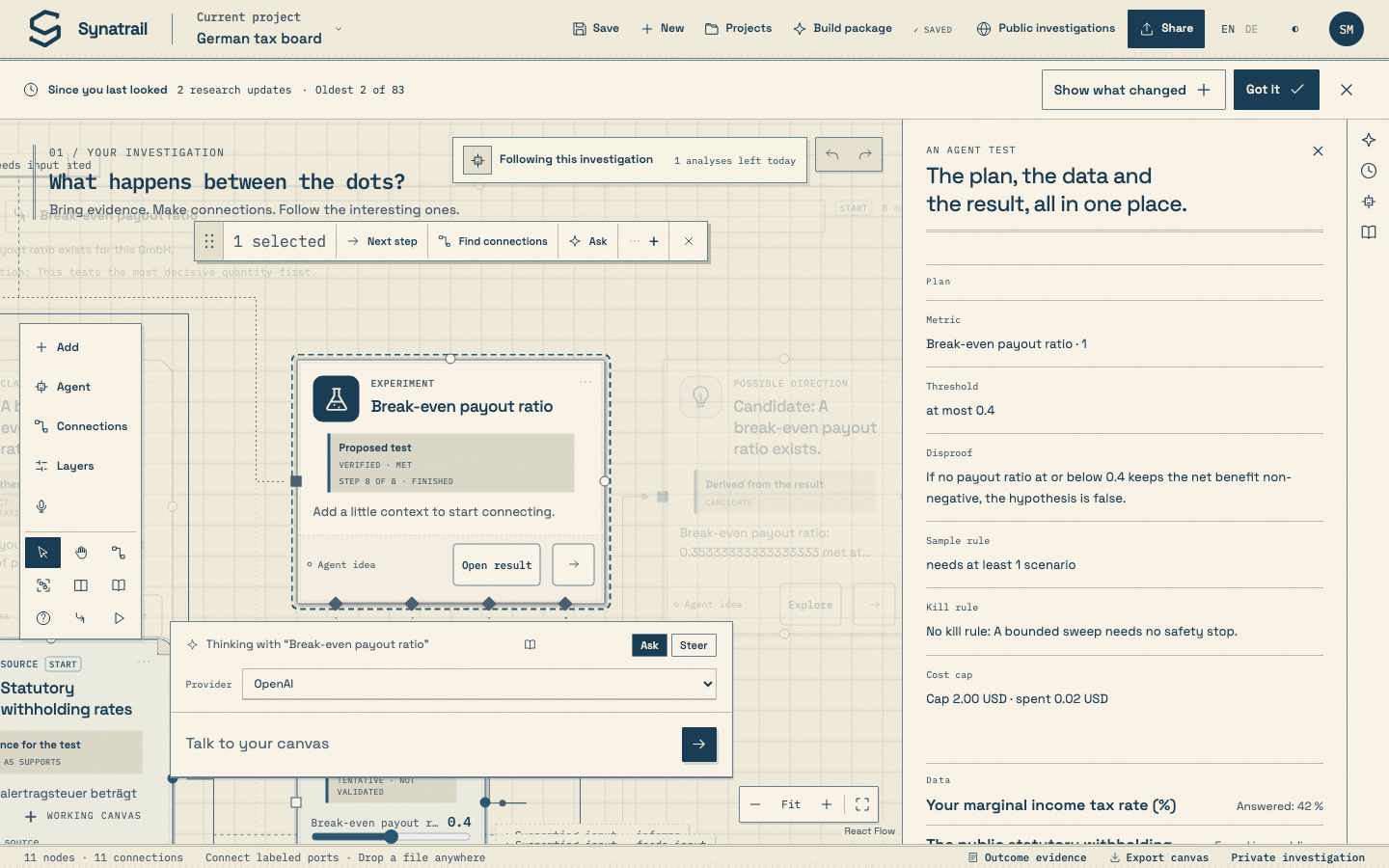Click Find connections in selection toolbar
This screenshot has height=868, width=1389.
tap(493, 241)
